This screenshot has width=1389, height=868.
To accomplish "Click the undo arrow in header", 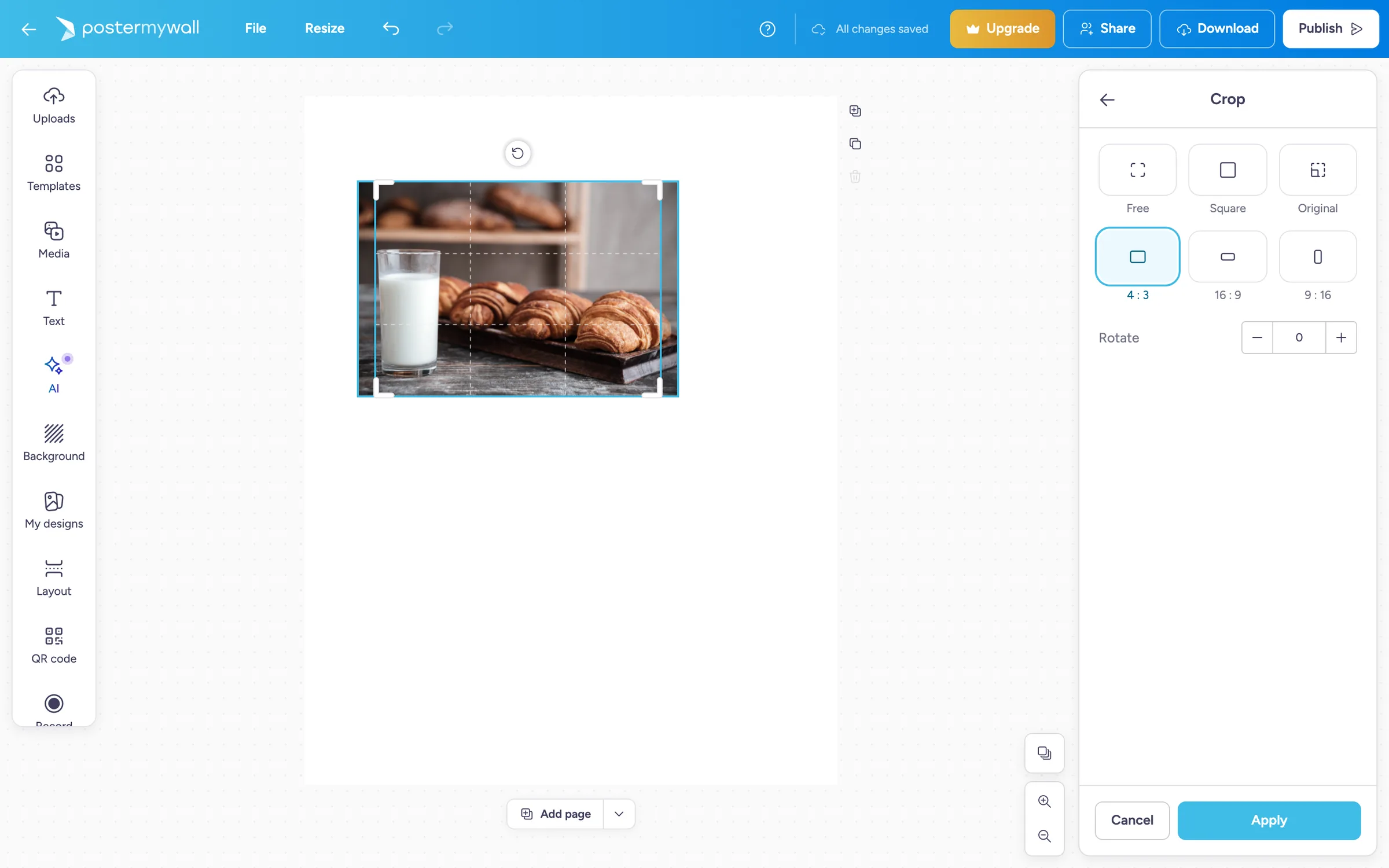I will pyautogui.click(x=391, y=28).
